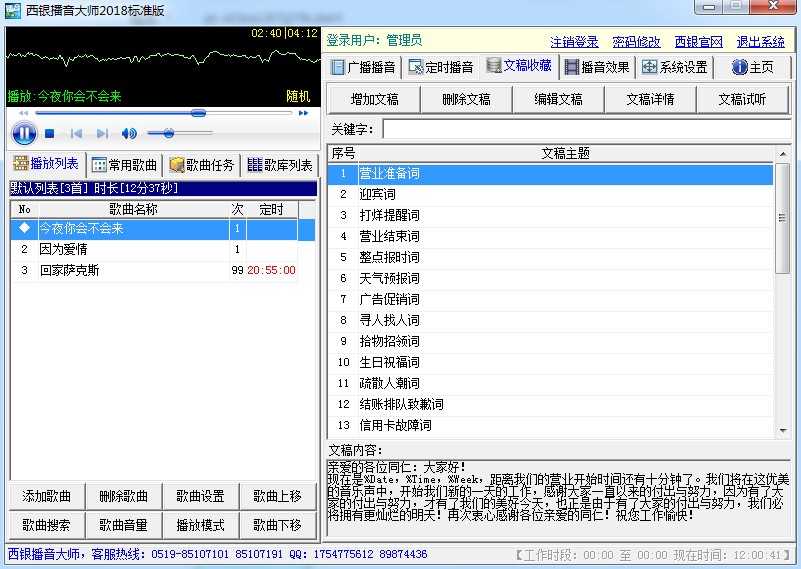Click the 注销登录 link
Image resolution: width=801 pixels, height=569 pixels.
click(x=574, y=42)
